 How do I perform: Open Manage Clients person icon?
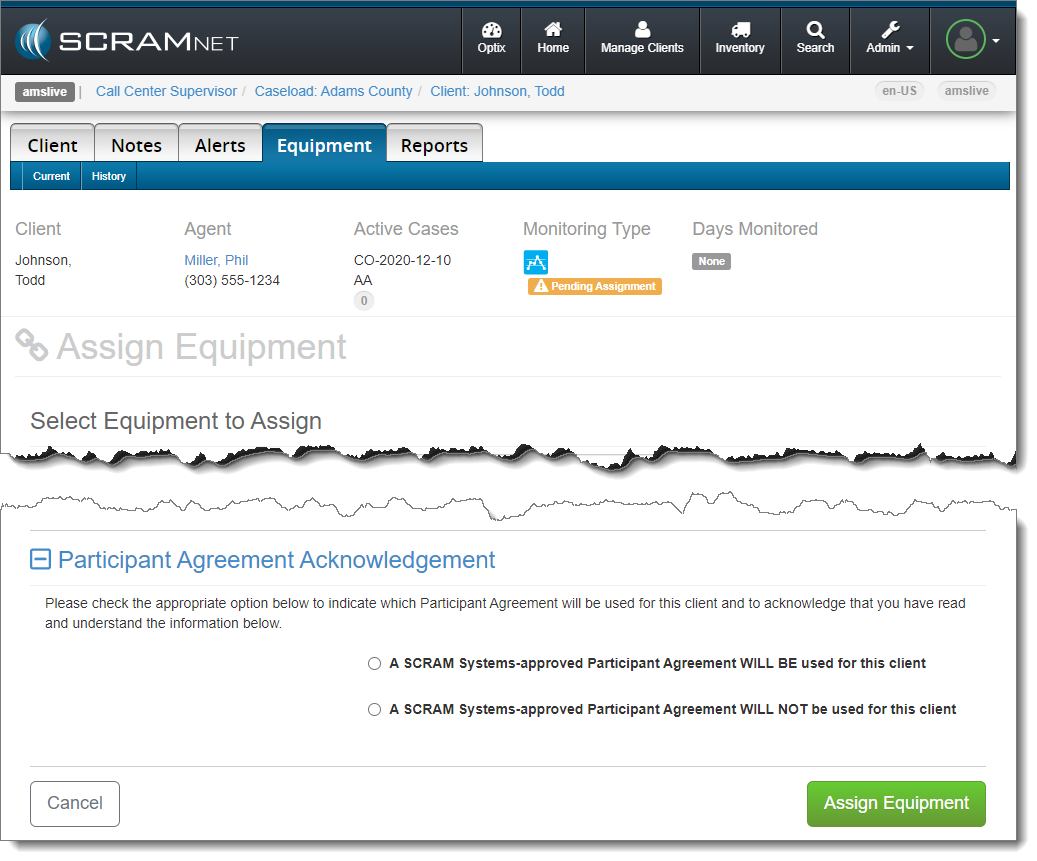pos(642,31)
